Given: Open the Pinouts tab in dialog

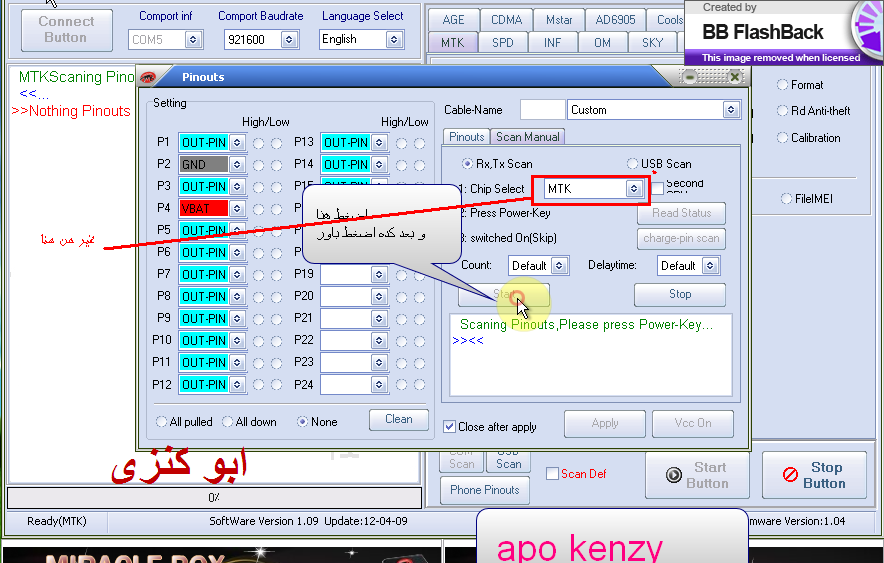Looking at the screenshot, I should [466, 137].
